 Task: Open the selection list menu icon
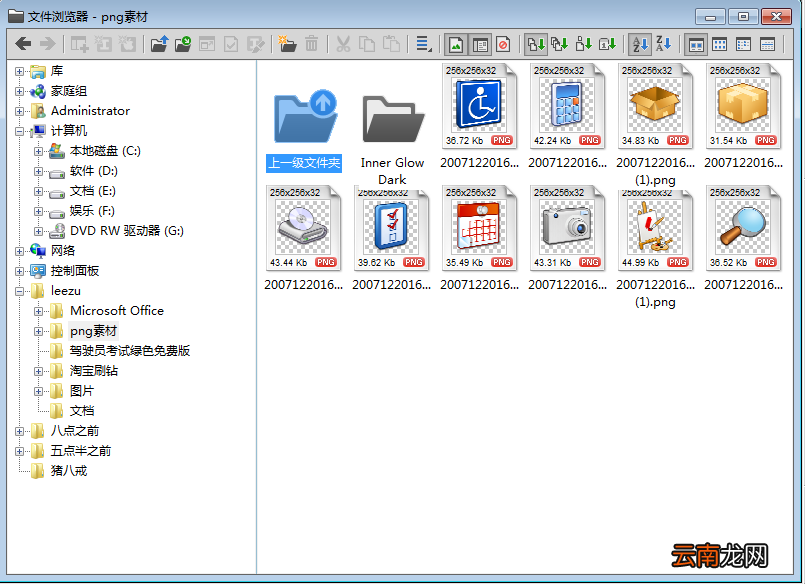tap(424, 44)
